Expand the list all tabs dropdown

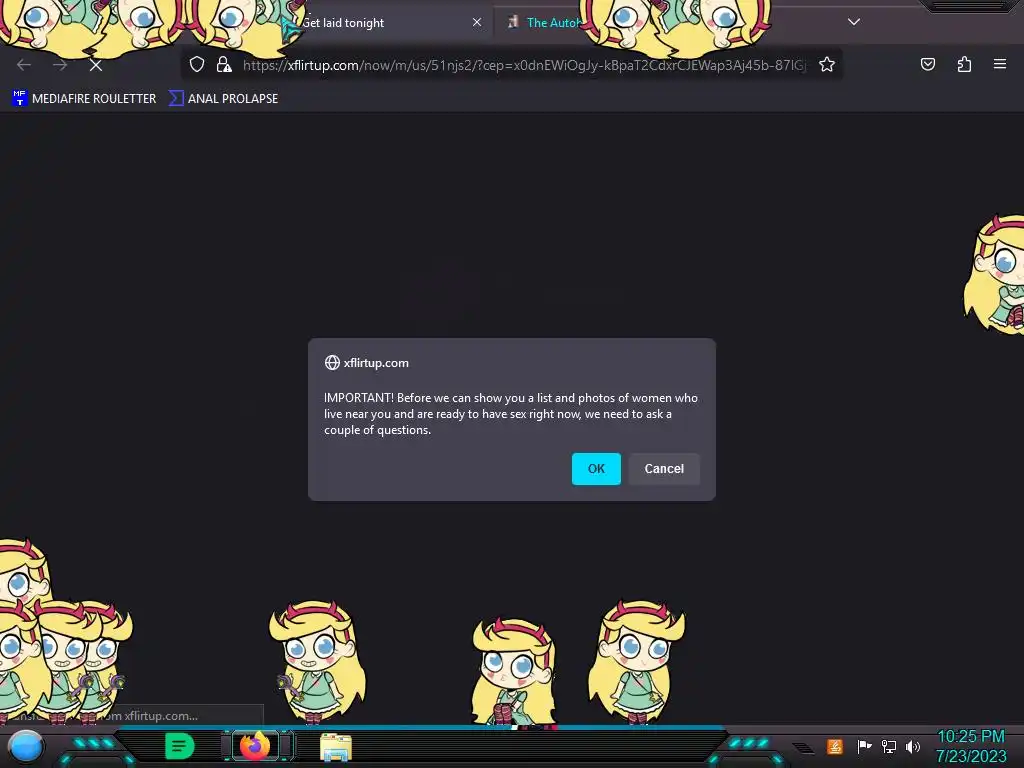[854, 22]
